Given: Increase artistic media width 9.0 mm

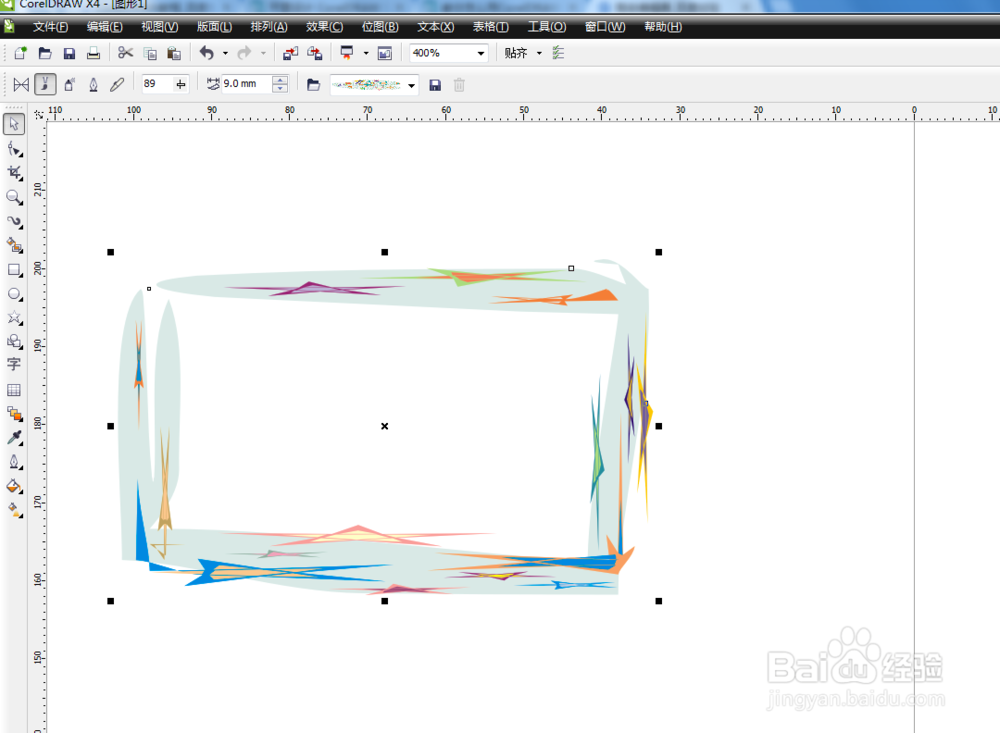Looking at the screenshot, I should (x=280, y=80).
